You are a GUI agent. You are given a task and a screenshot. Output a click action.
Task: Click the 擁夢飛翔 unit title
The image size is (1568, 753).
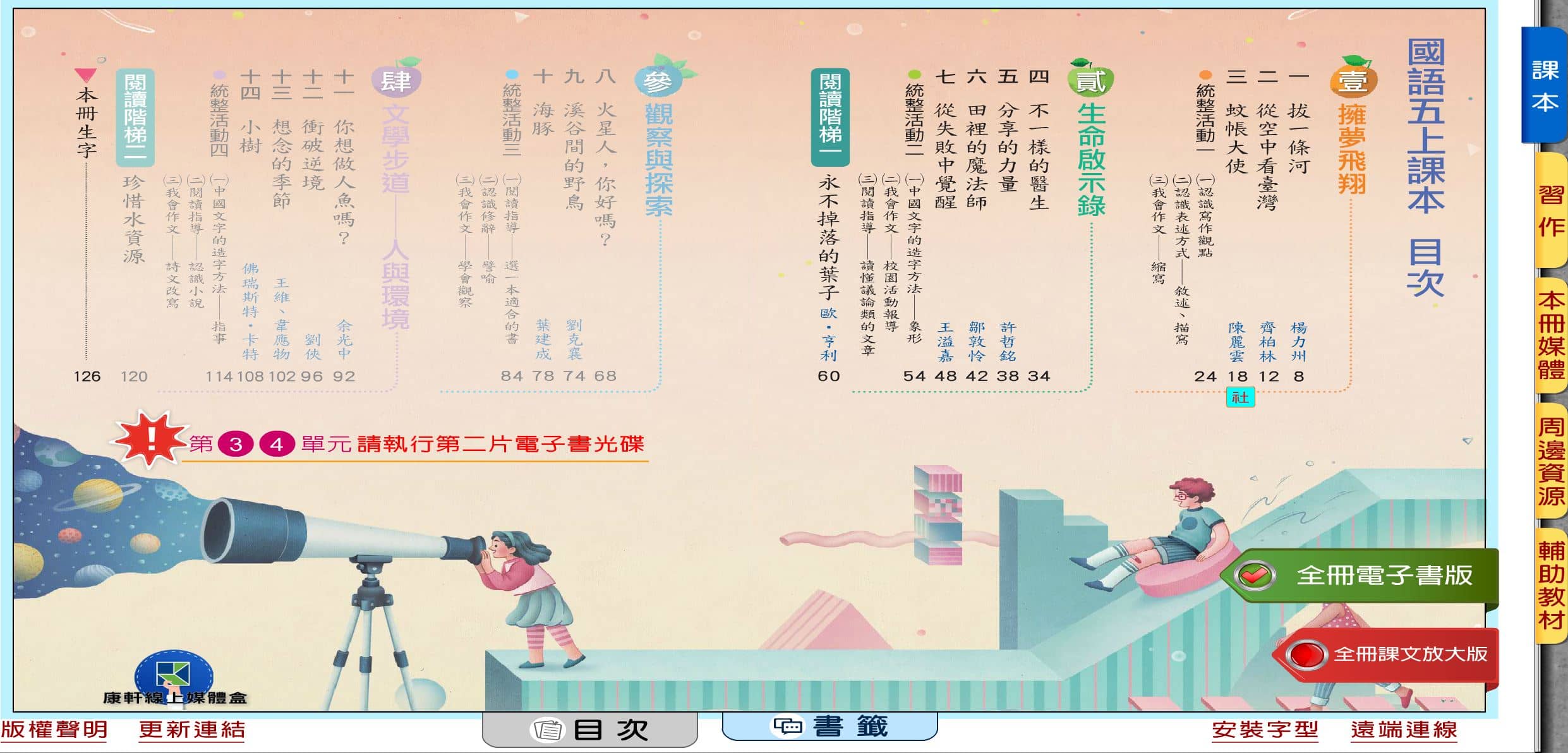[x=1352, y=149]
